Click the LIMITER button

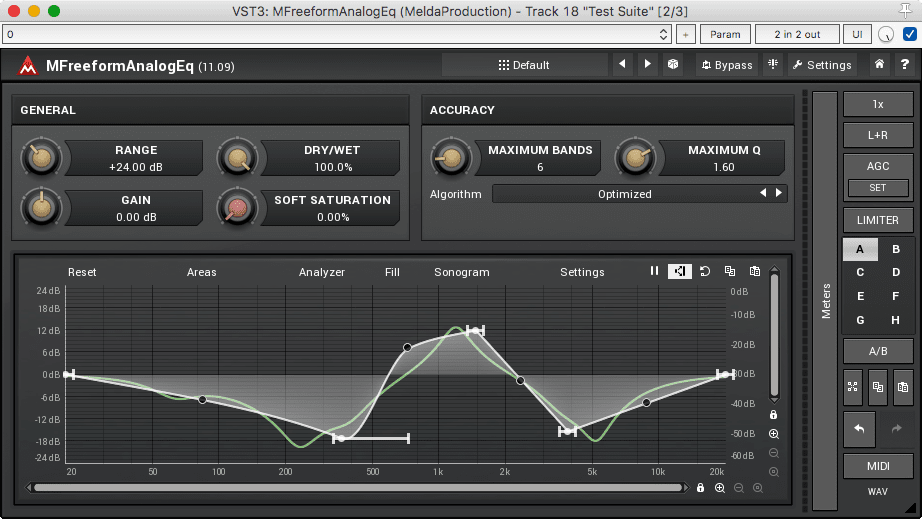[877, 220]
